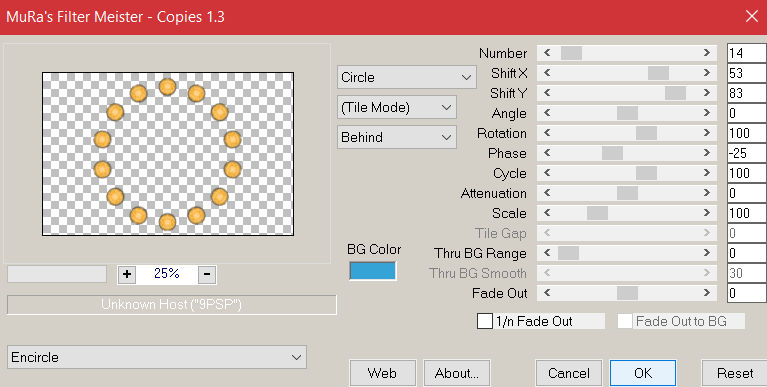
Task: Click the left arrow of the Scale slider
Action: 547,213
